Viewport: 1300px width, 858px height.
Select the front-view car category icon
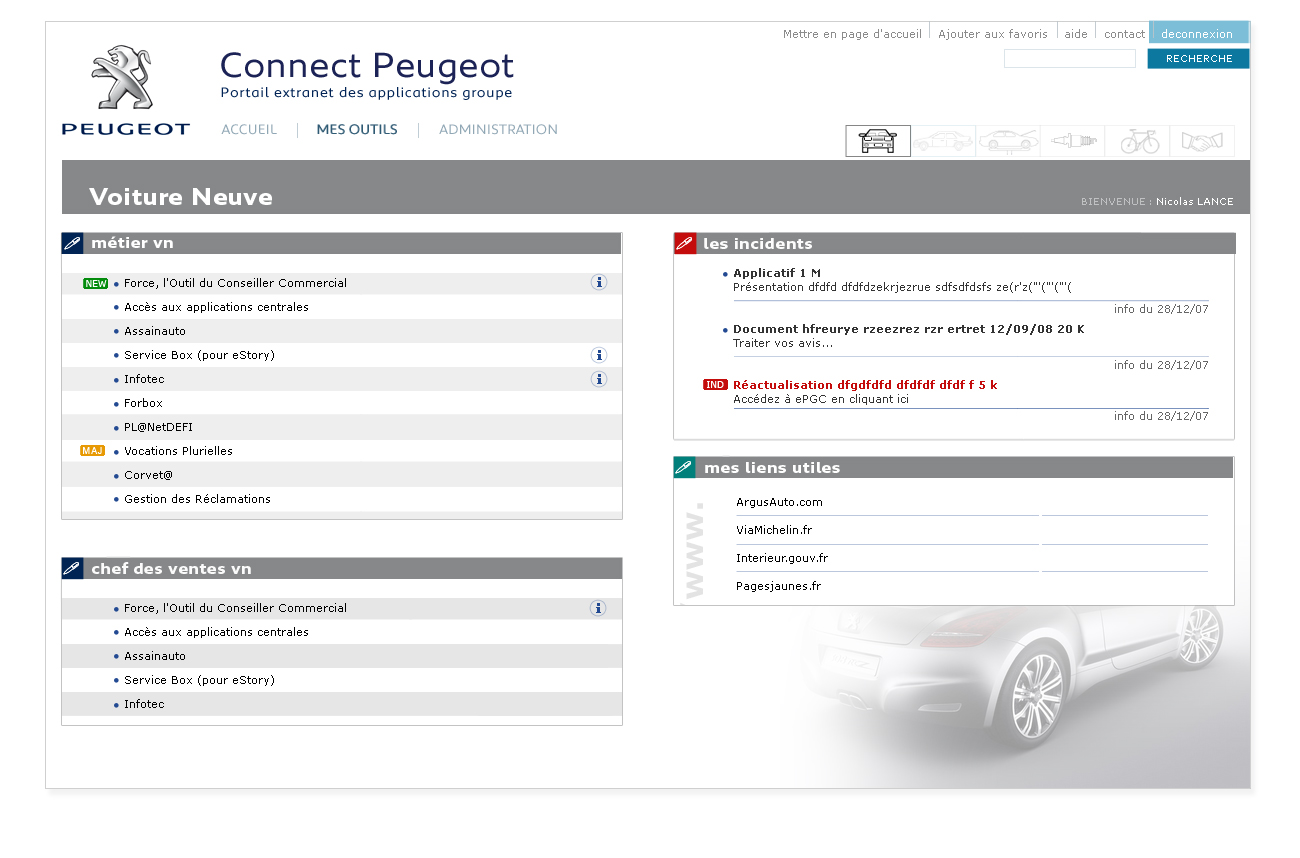(x=878, y=141)
